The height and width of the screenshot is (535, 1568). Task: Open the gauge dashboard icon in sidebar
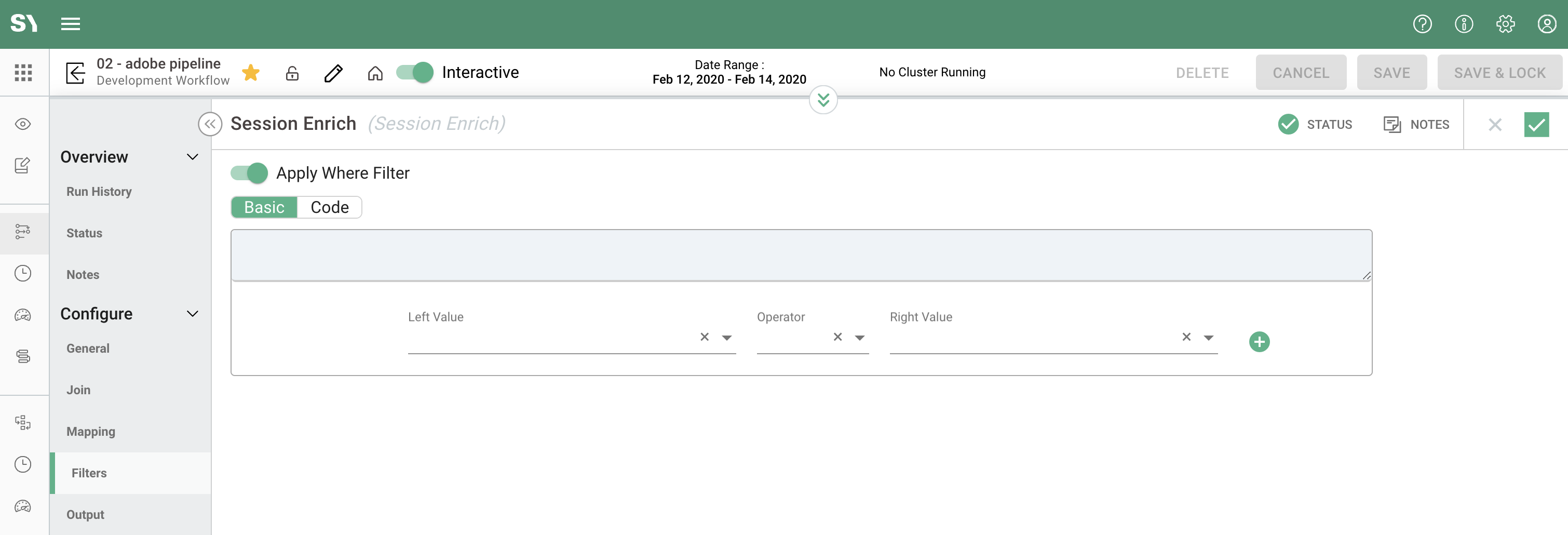point(22,315)
